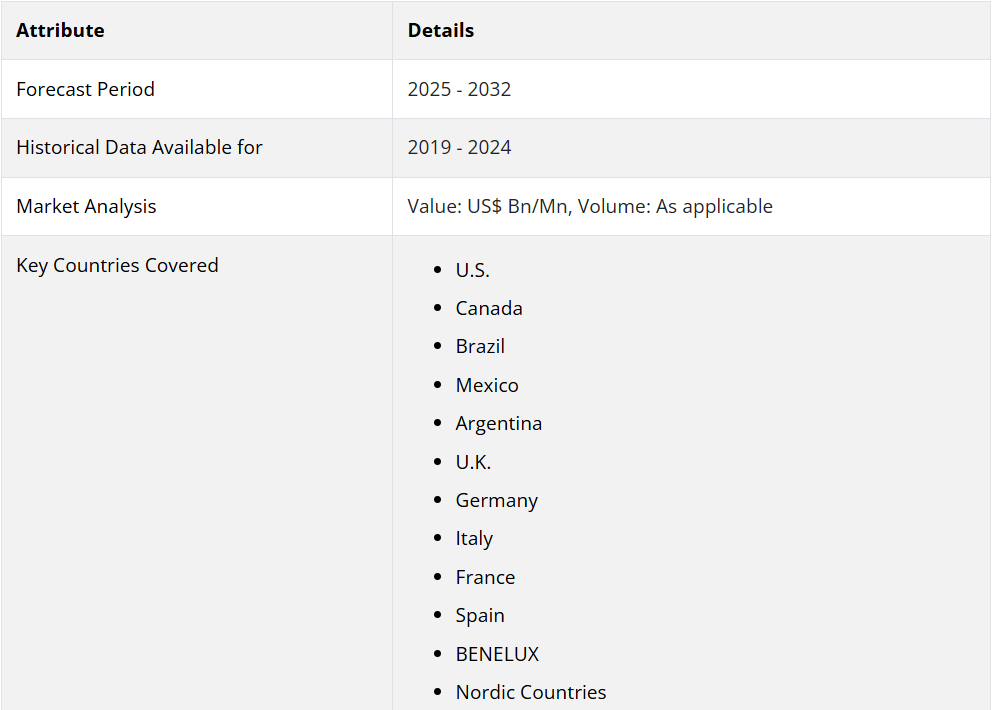Click Nordic Countries list item
Image resolution: width=992 pixels, height=710 pixels.
(531, 692)
